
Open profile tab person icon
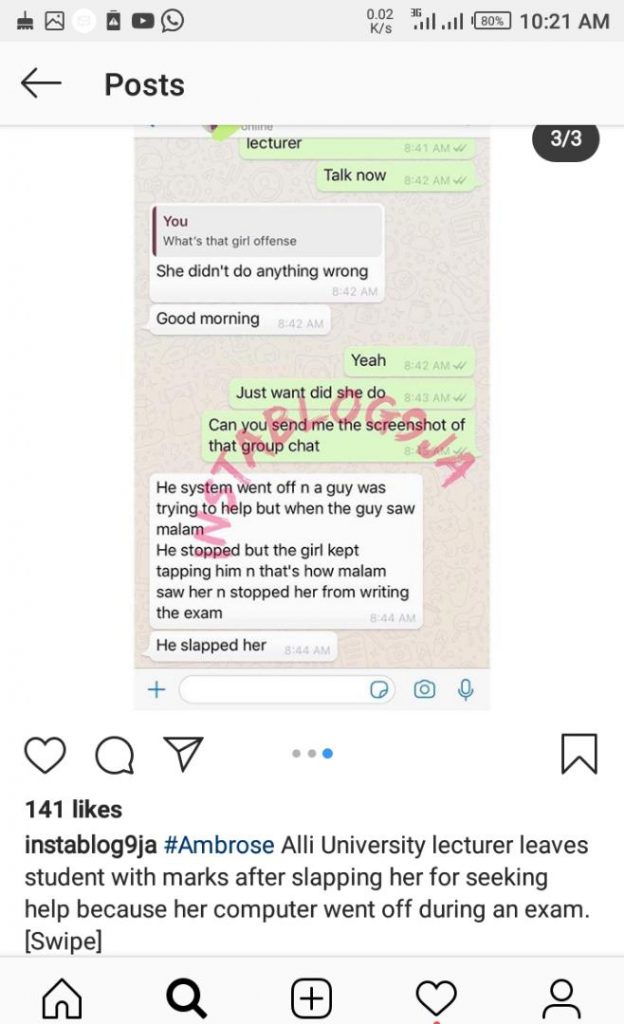pyautogui.click(x=561, y=998)
